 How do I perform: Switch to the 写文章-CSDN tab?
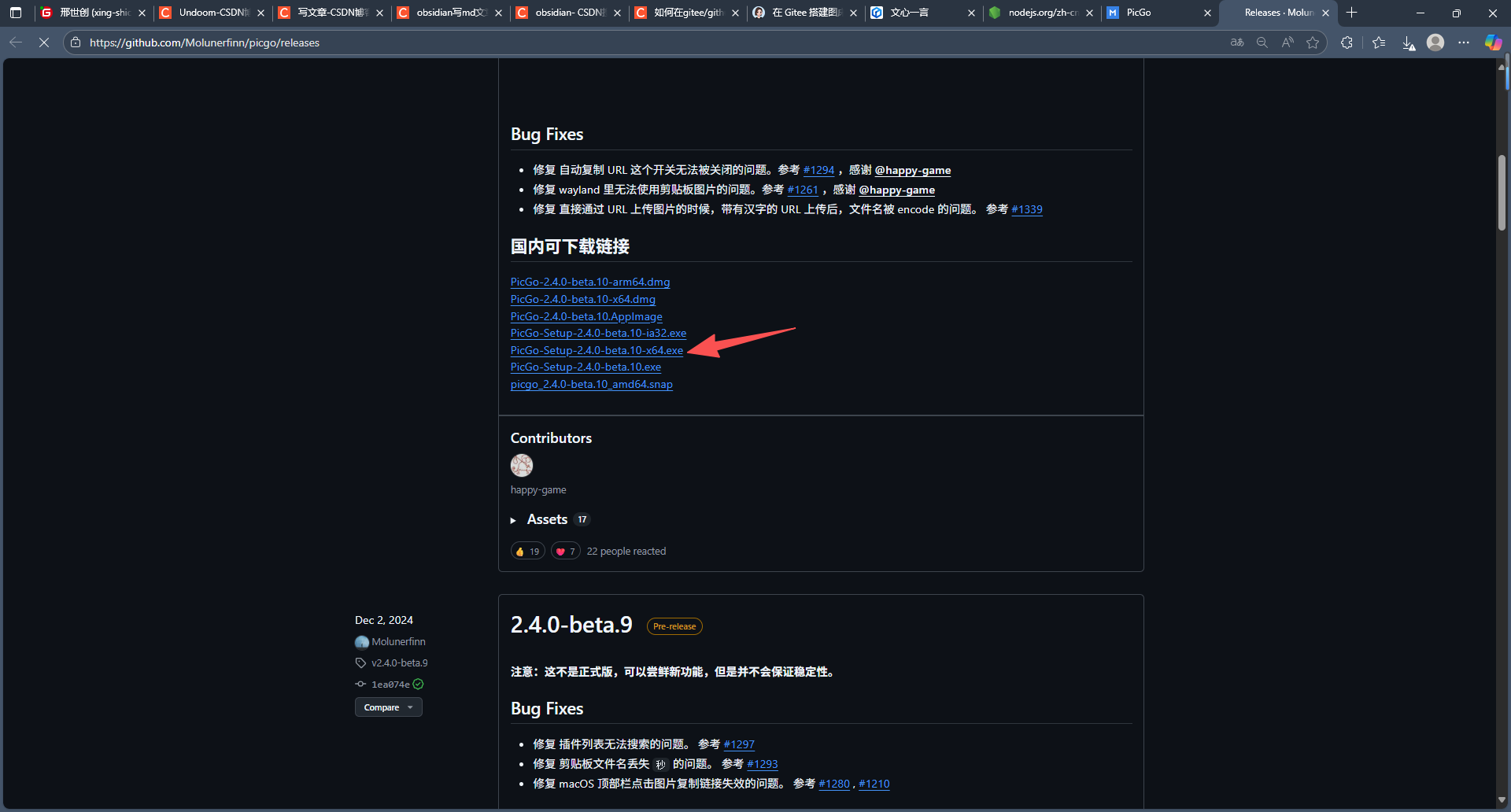pos(331,13)
